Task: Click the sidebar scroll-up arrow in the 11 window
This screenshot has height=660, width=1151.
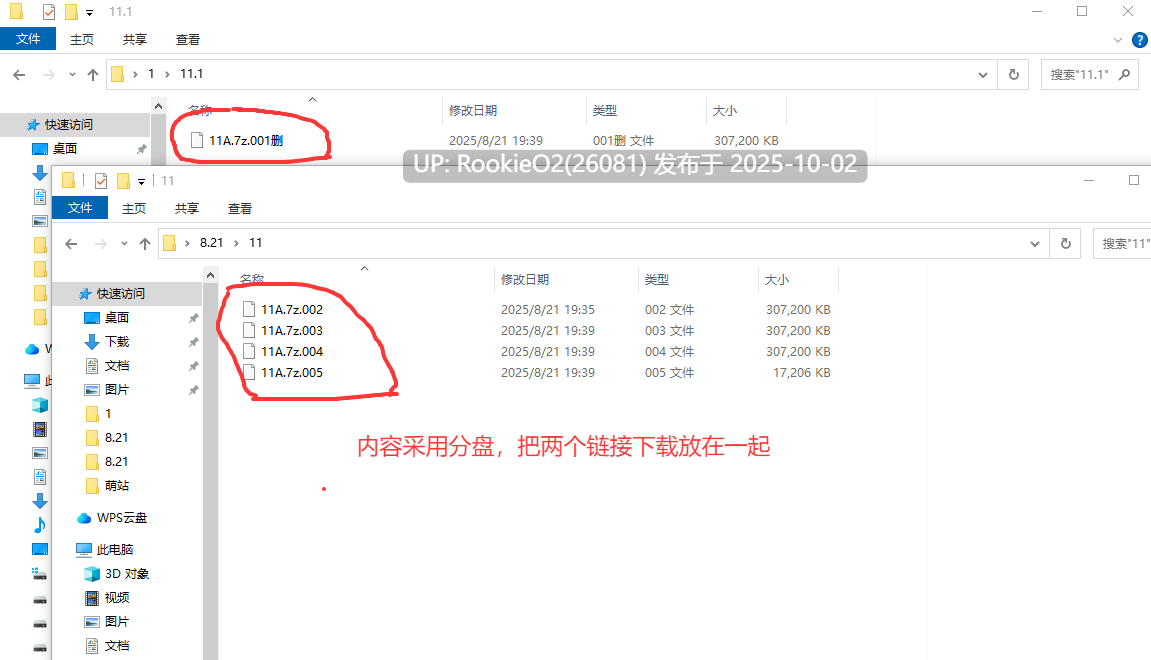Action: (x=211, y=275)
